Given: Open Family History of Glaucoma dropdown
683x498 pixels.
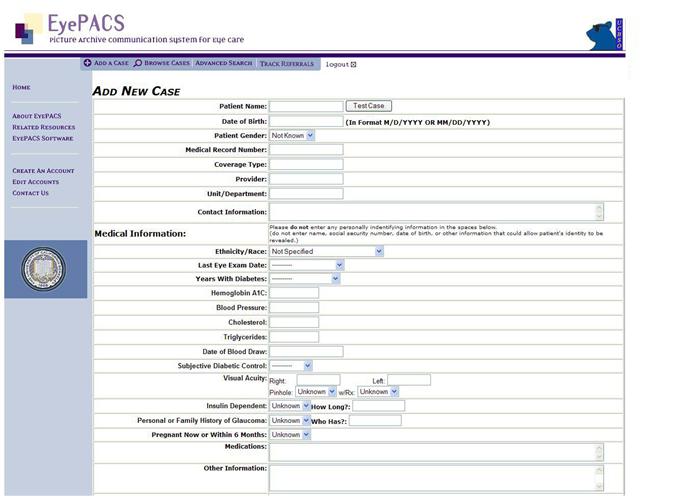Looking at the screenshot, I should pos(290,420).
